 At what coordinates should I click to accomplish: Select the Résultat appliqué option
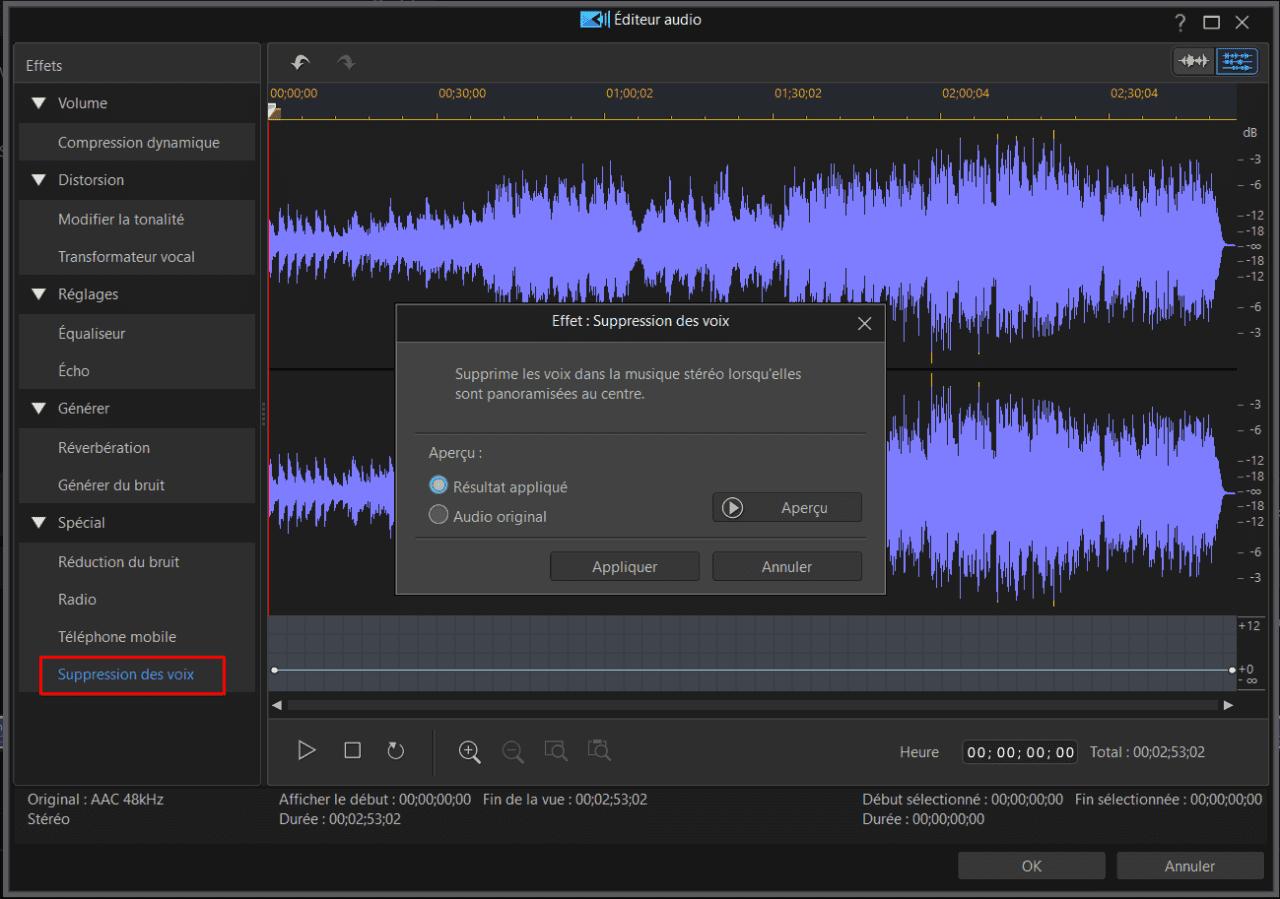click(438, 485)
